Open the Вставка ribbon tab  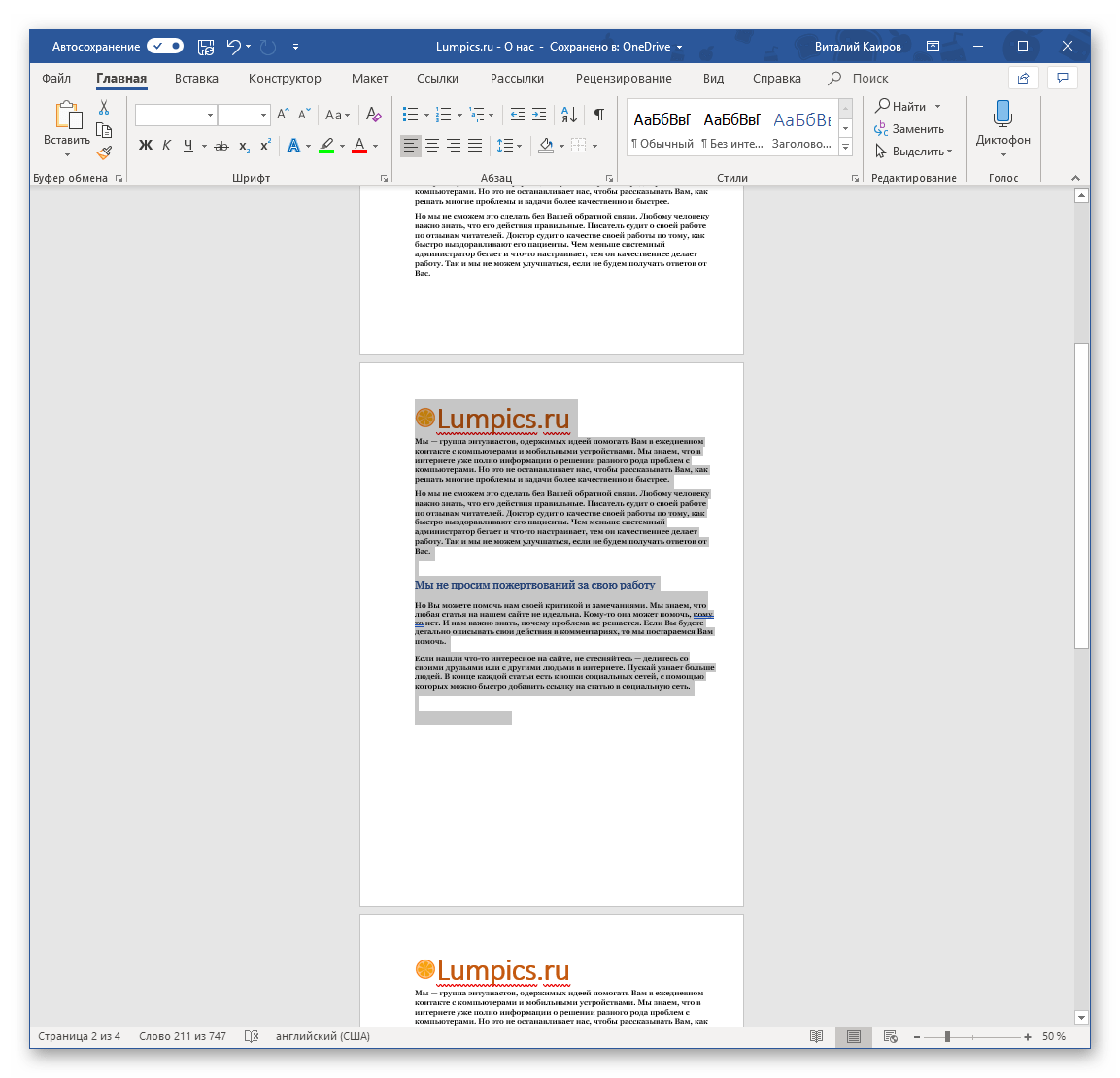(196, 79)
